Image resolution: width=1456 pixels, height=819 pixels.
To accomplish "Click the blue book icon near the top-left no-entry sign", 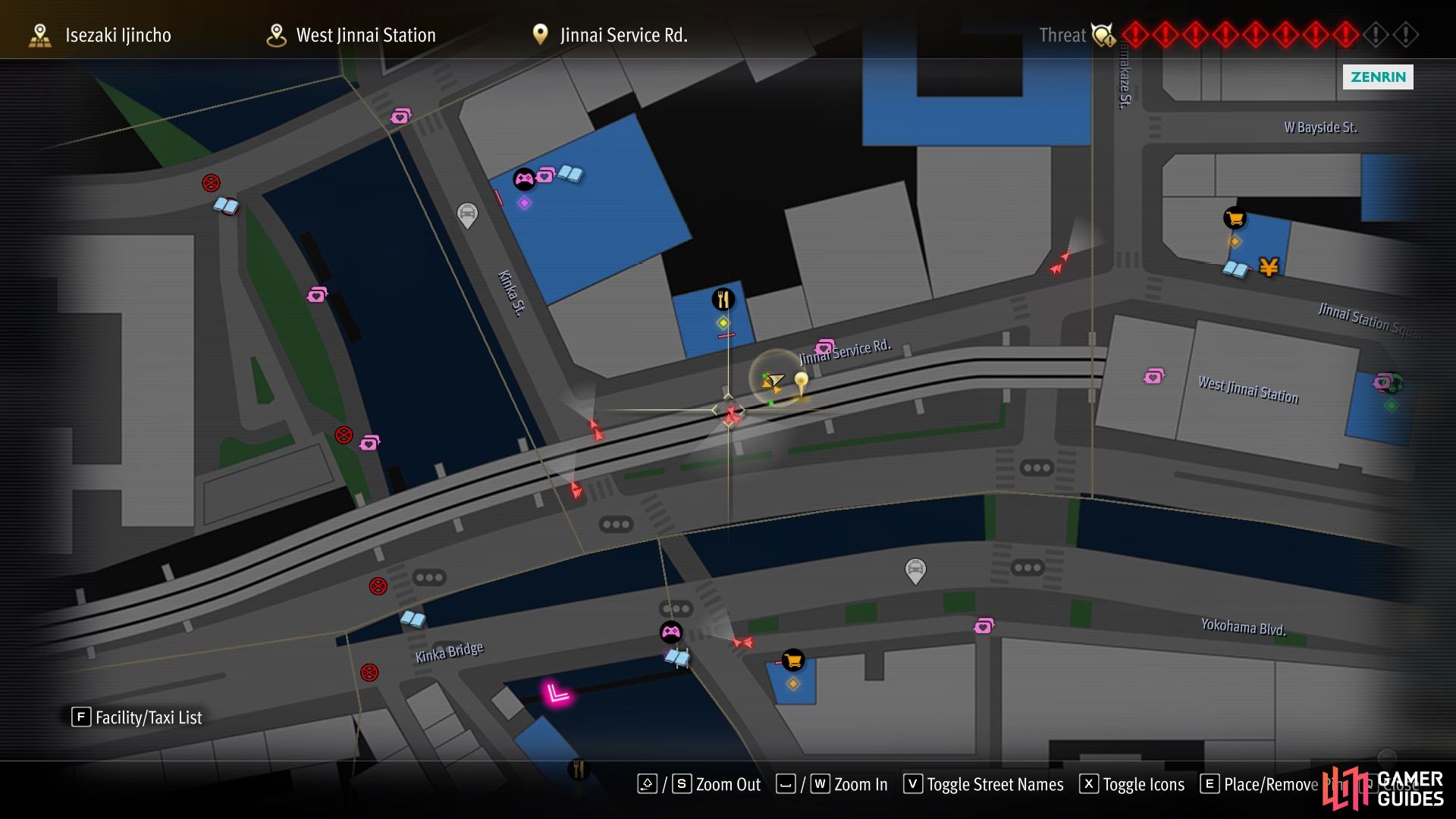I will [x=226, y=205].
